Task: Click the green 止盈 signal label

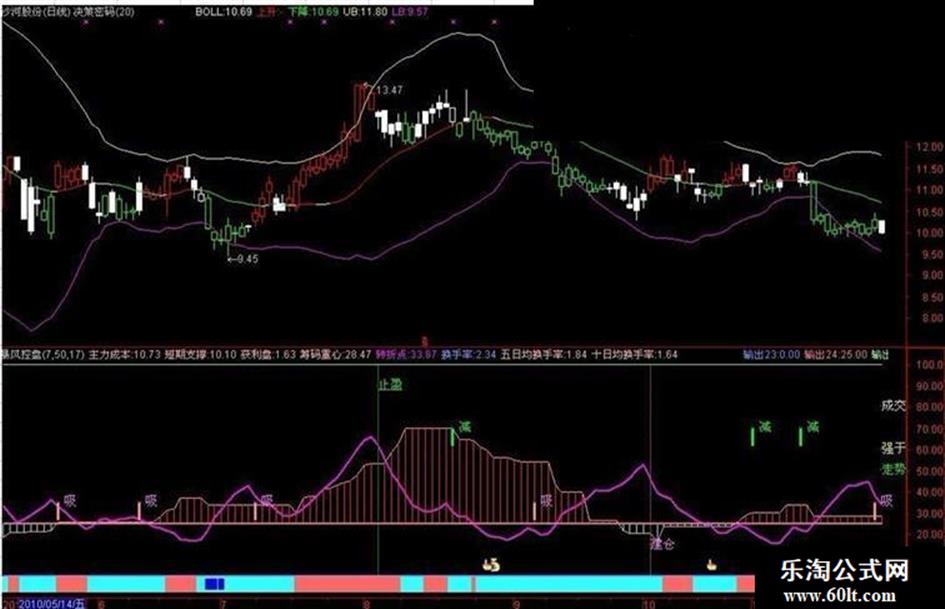Action: (390, 385)
